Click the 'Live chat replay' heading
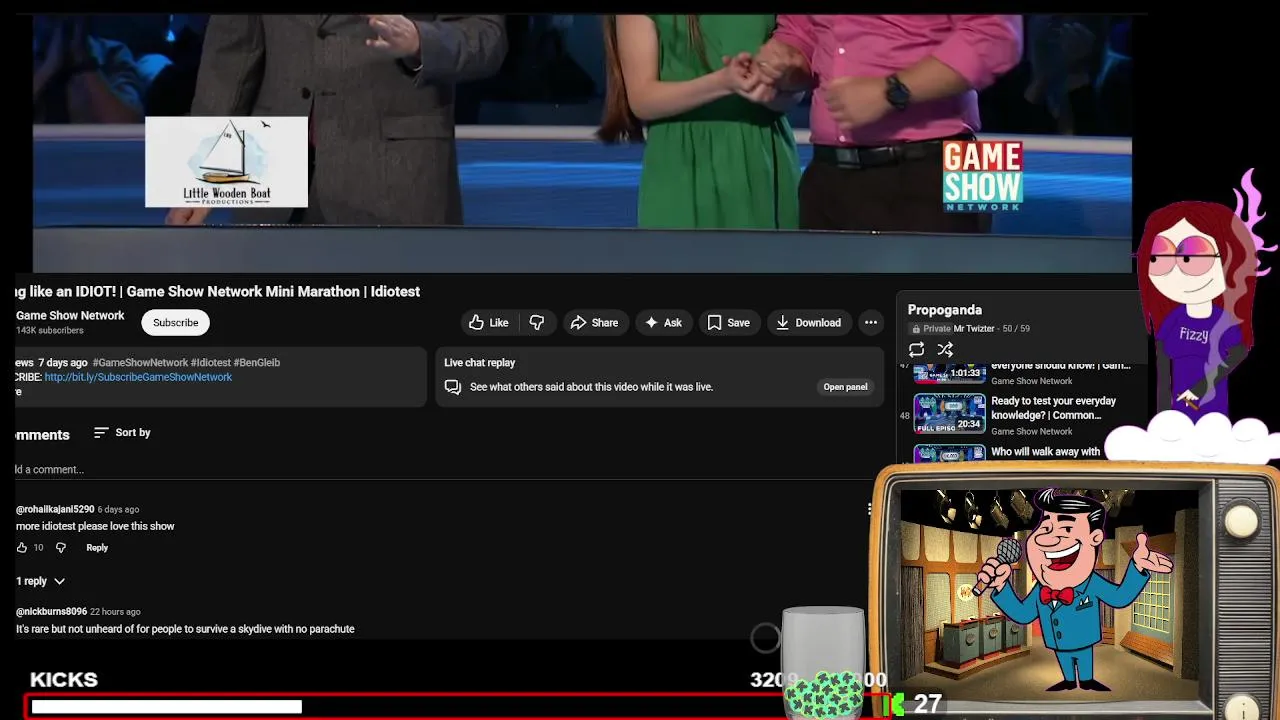 pos(479,363)
